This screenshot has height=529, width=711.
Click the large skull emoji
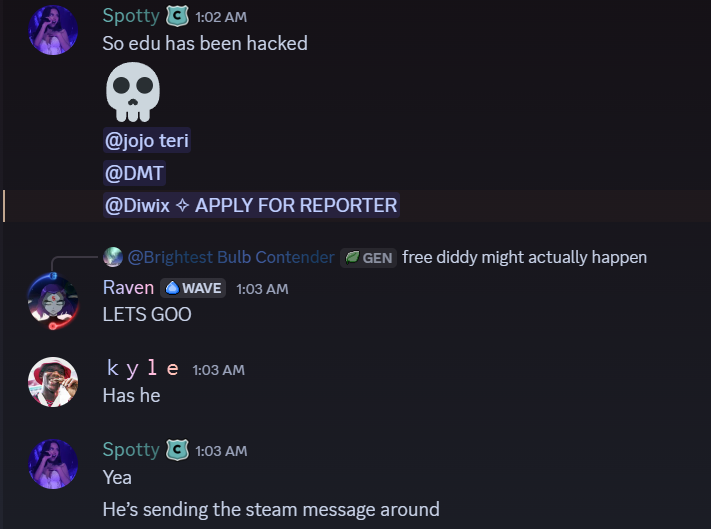click(x=133, y=92)
